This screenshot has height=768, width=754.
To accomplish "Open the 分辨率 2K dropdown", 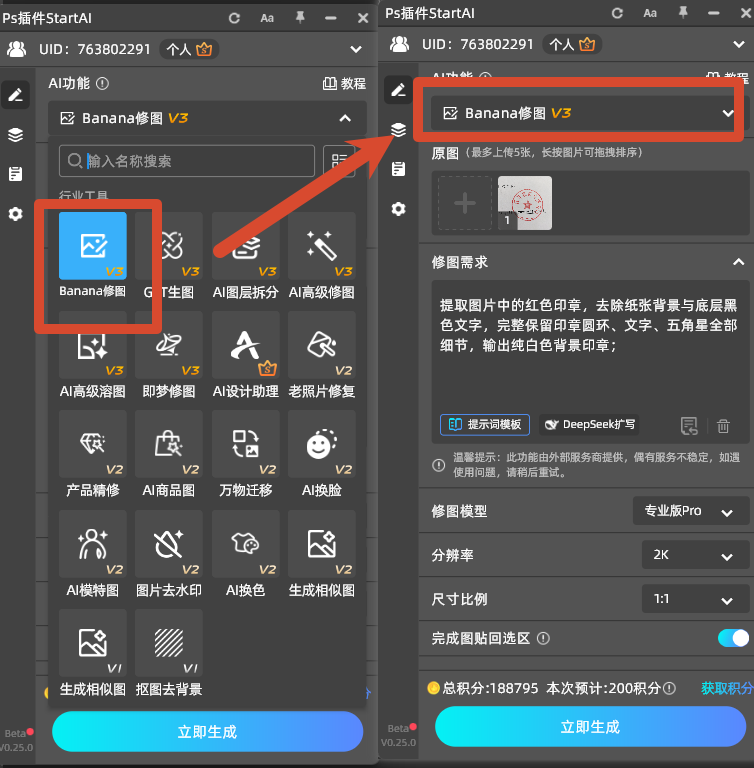I will tap(695, 555).
